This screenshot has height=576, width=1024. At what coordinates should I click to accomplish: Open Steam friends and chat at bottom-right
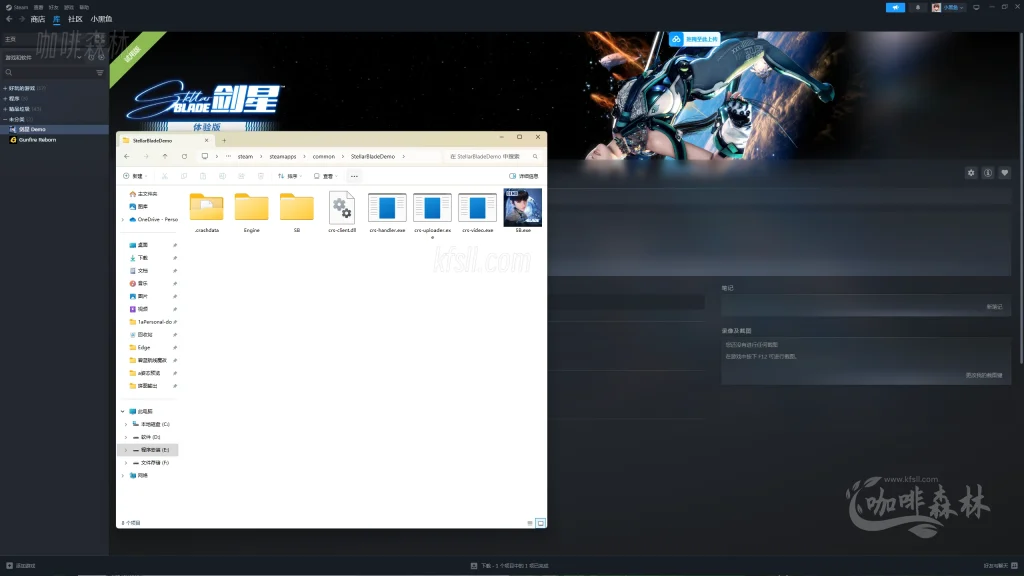point(1000,566)
